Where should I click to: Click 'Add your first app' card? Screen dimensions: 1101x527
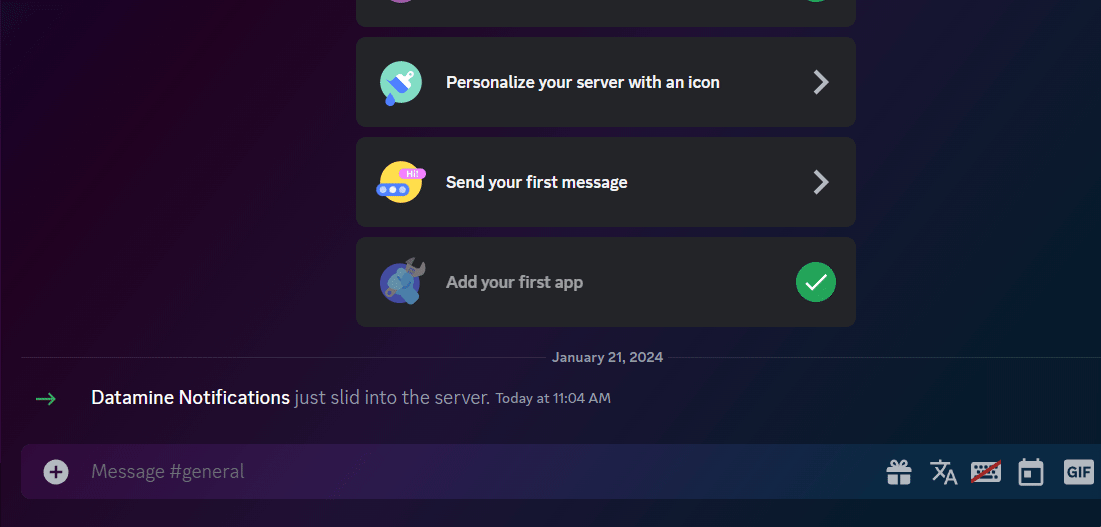pos(605,282)
